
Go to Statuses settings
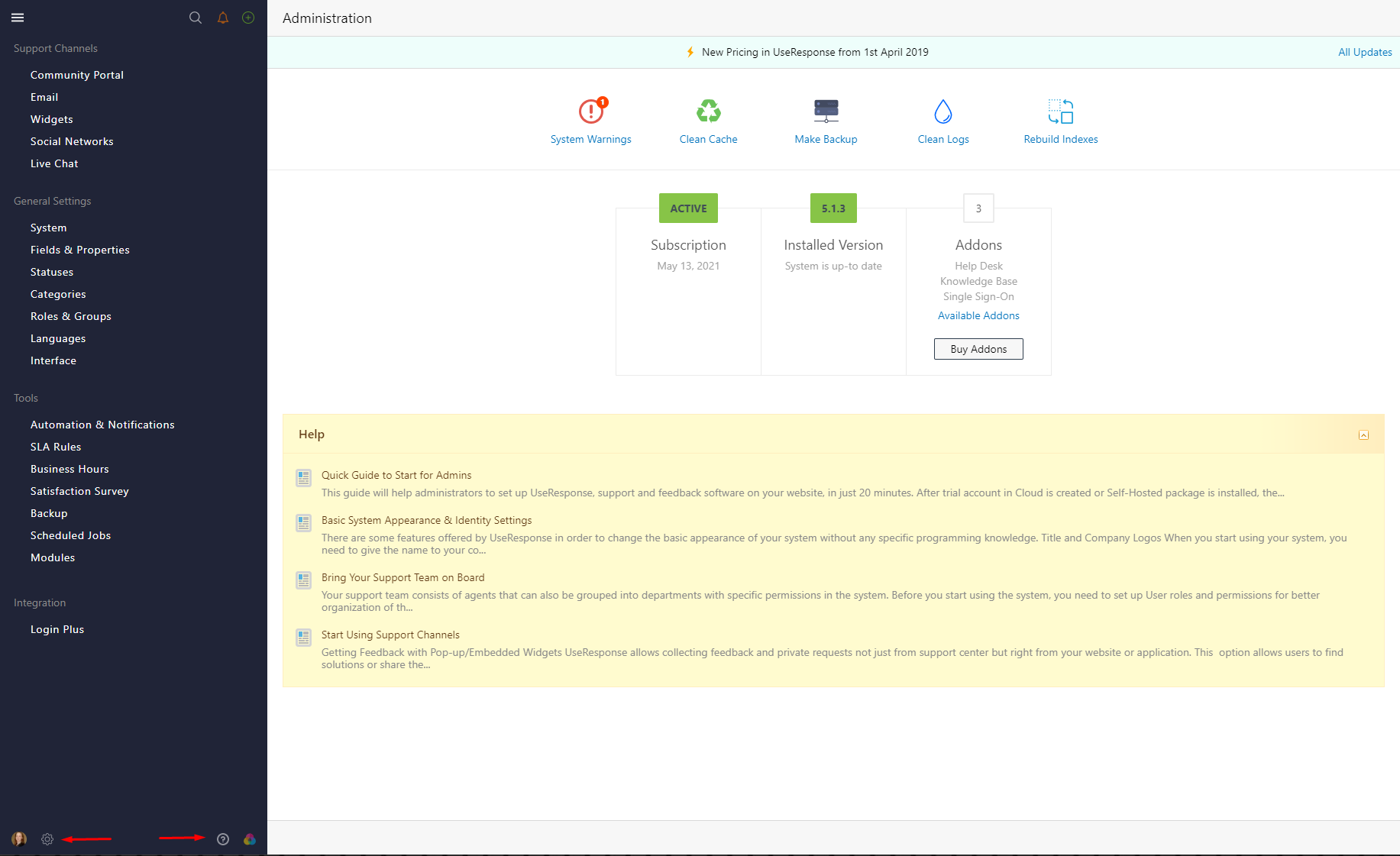click(52, 272)
